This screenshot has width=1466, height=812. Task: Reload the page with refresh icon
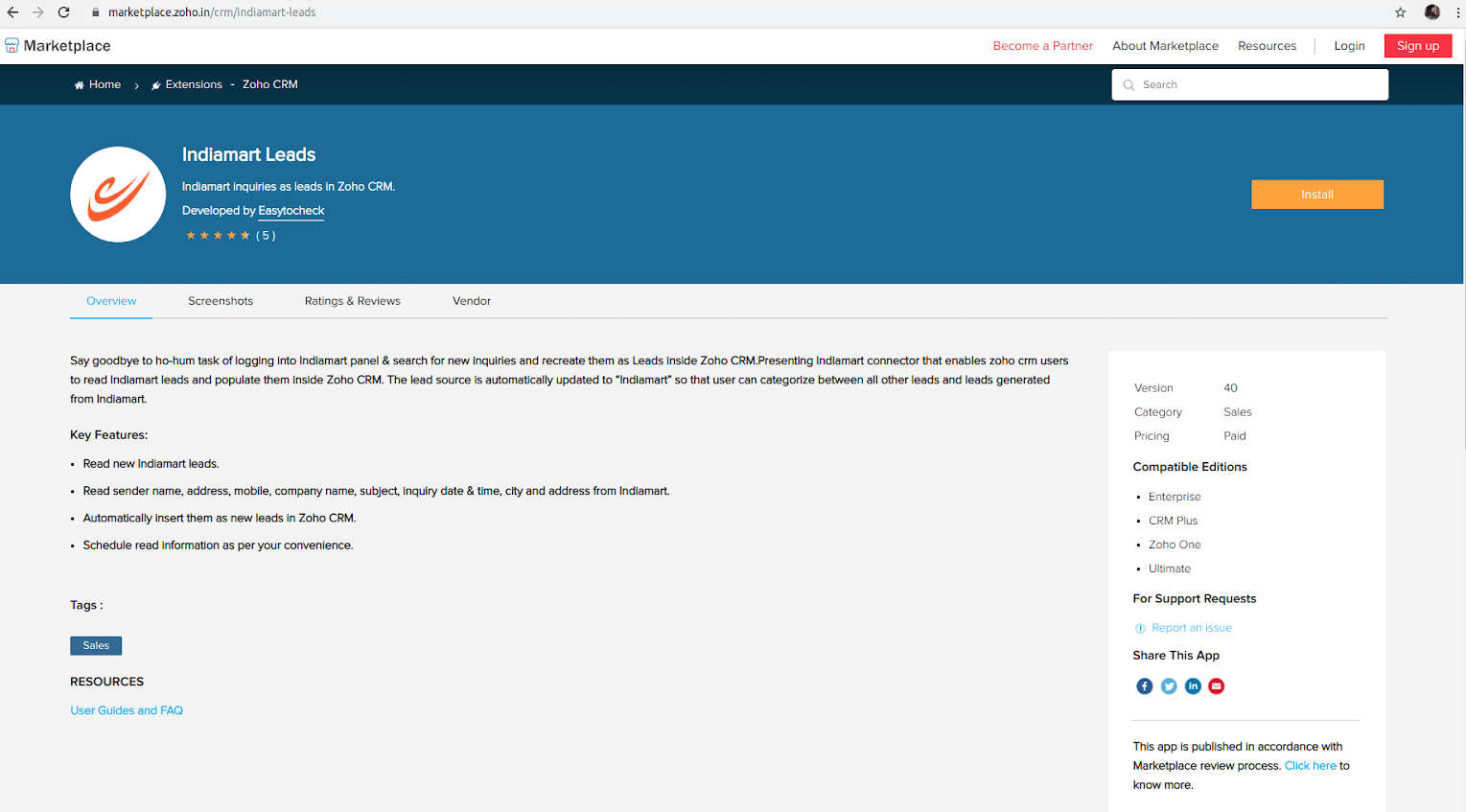[x=64, y=12]
